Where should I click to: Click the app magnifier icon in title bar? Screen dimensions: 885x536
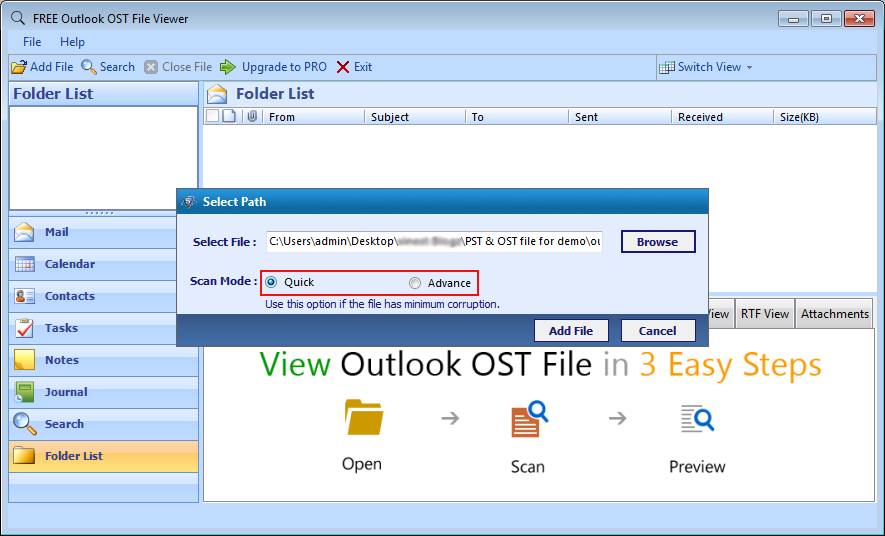coord(18,19)
